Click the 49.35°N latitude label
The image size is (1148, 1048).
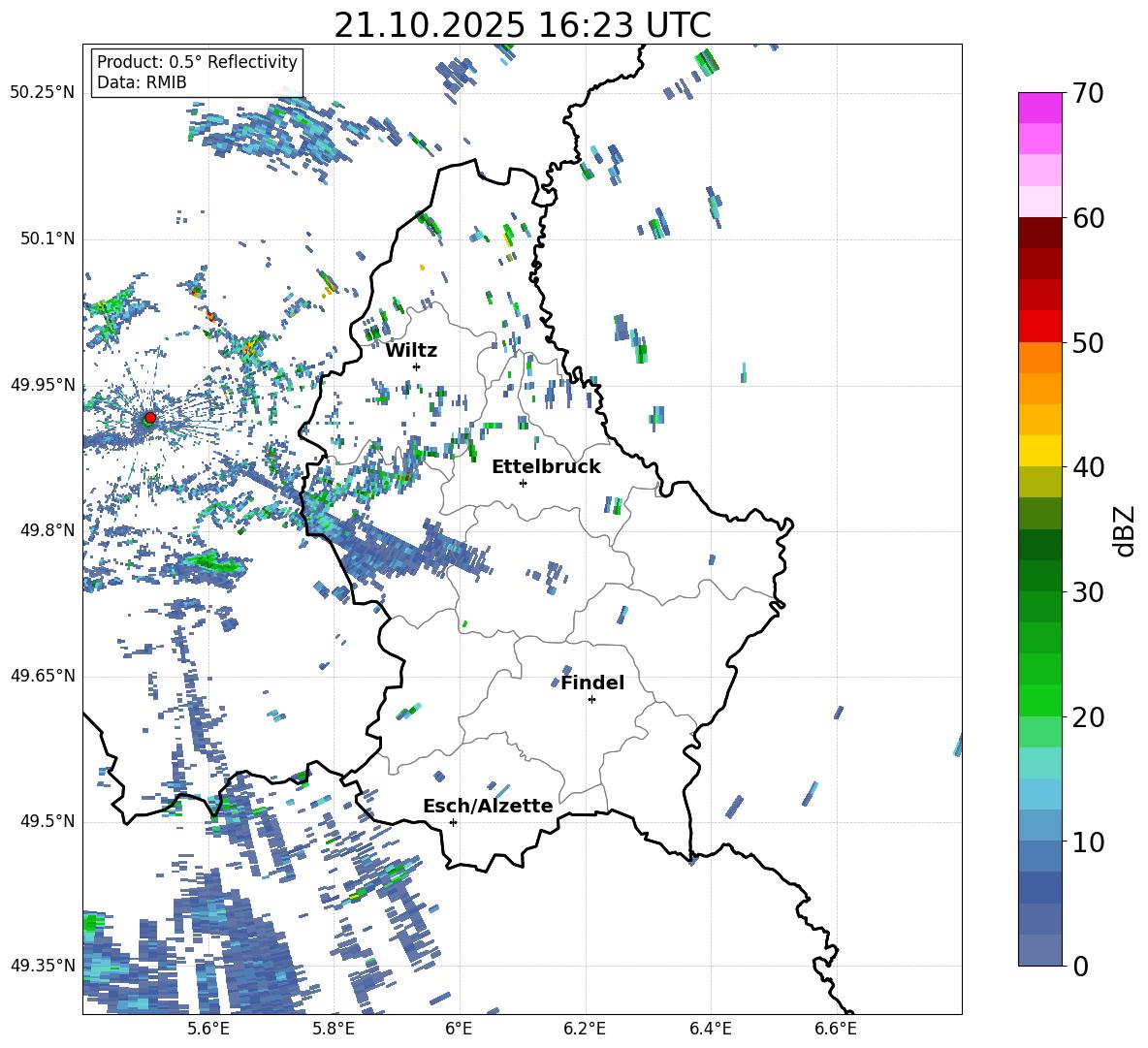43,966
